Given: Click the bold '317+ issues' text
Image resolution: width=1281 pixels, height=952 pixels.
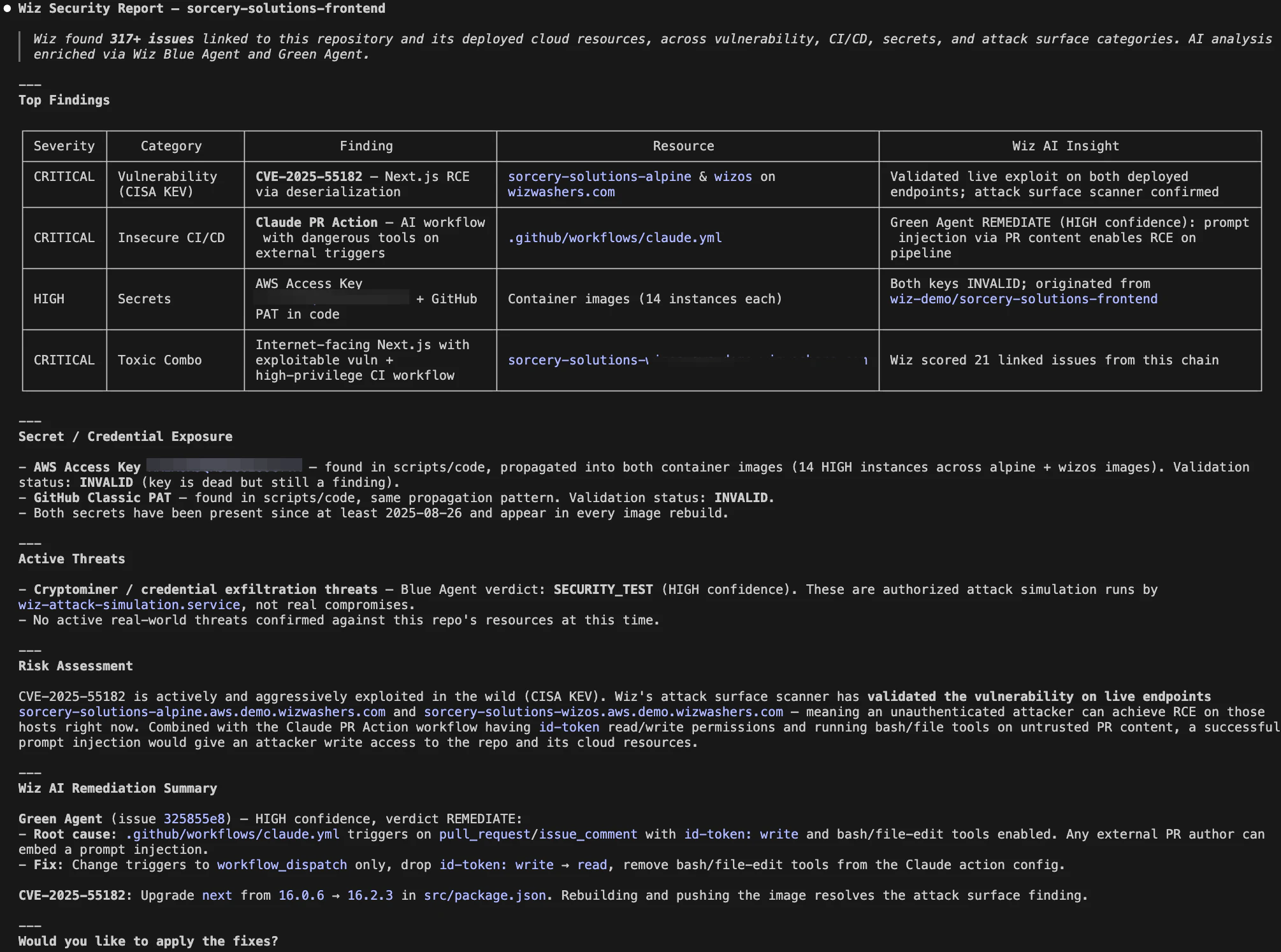Looking at the screenshot, I should 152,39.
